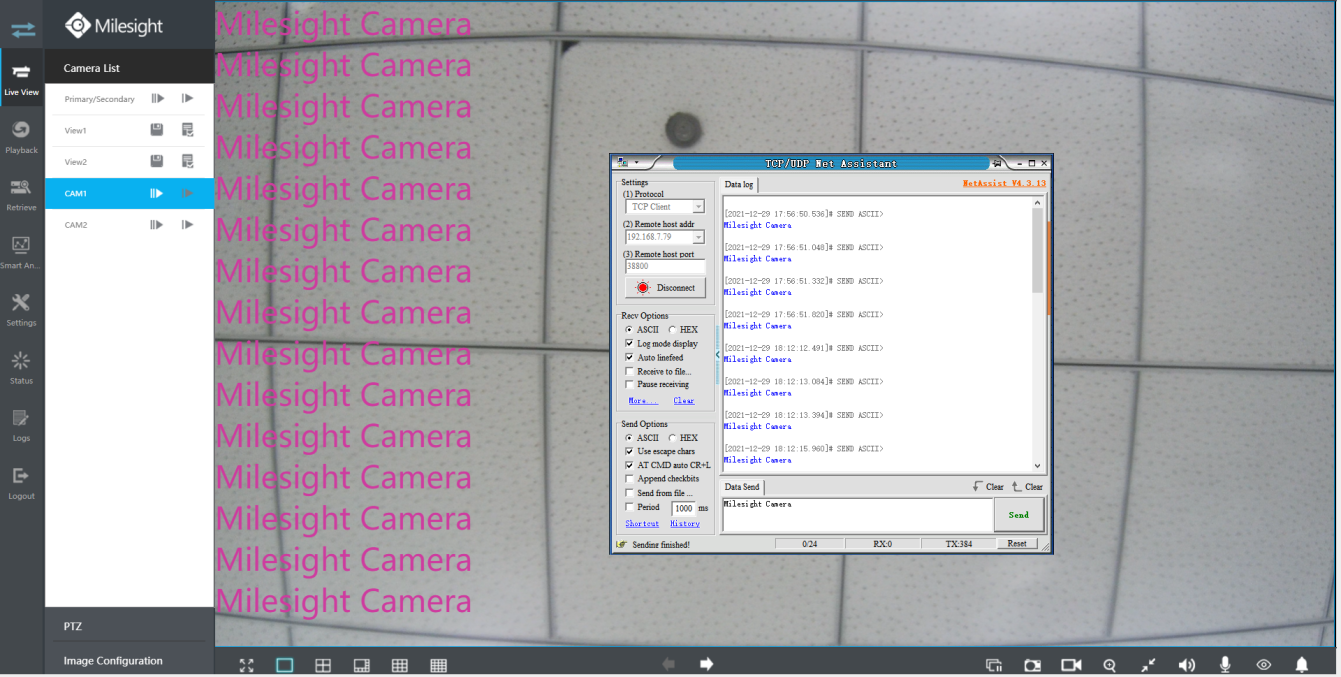Image resolution: width=1341 pixels, height=677 pixels.
Task: Start recording with the video camera icon
Action: 1072,665
